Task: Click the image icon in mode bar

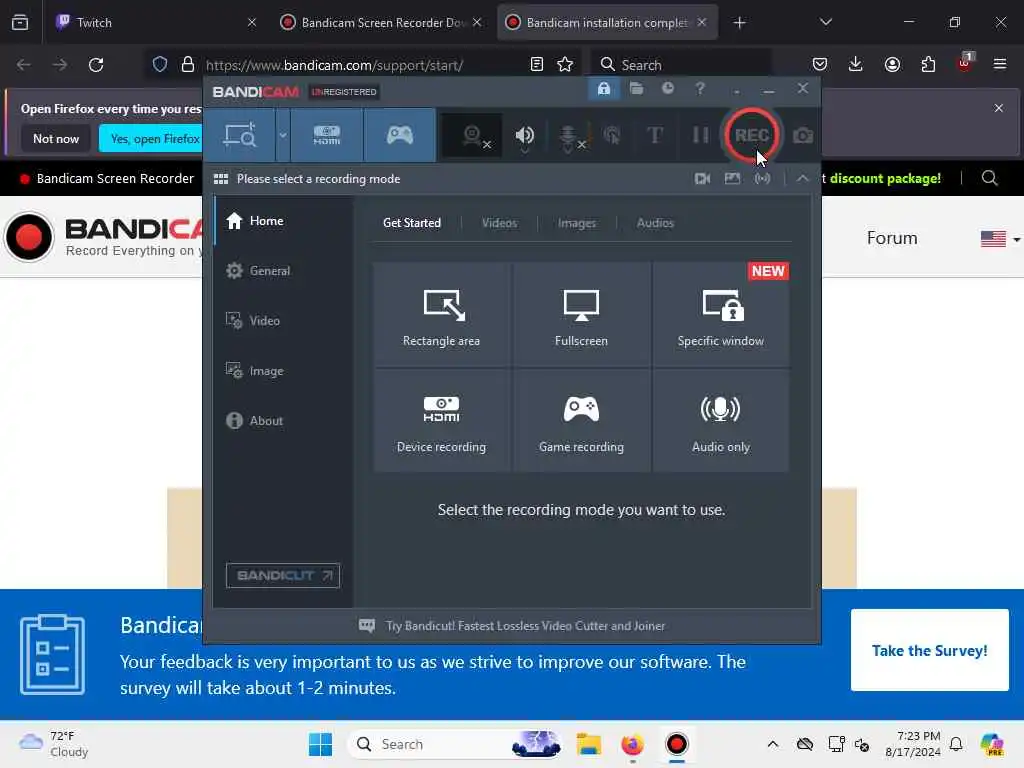Action: (732, 179)
